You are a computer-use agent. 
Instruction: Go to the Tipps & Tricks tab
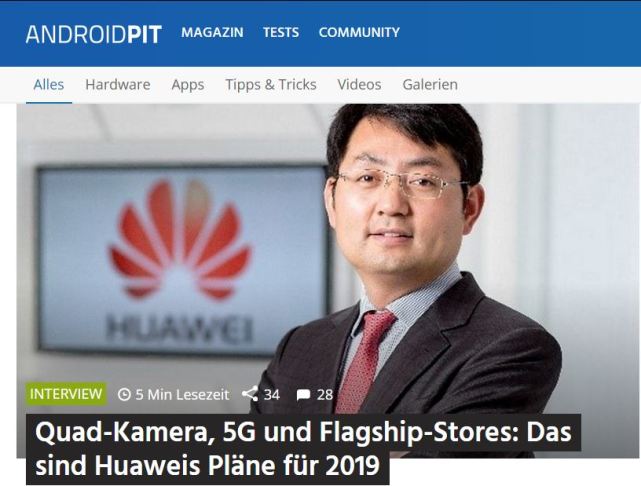[x=271, y=85]
